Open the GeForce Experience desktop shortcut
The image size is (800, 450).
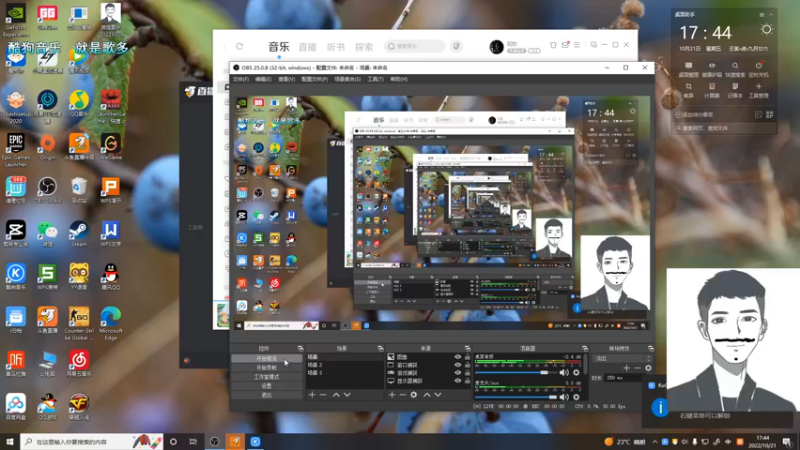(x=16, y=20)
